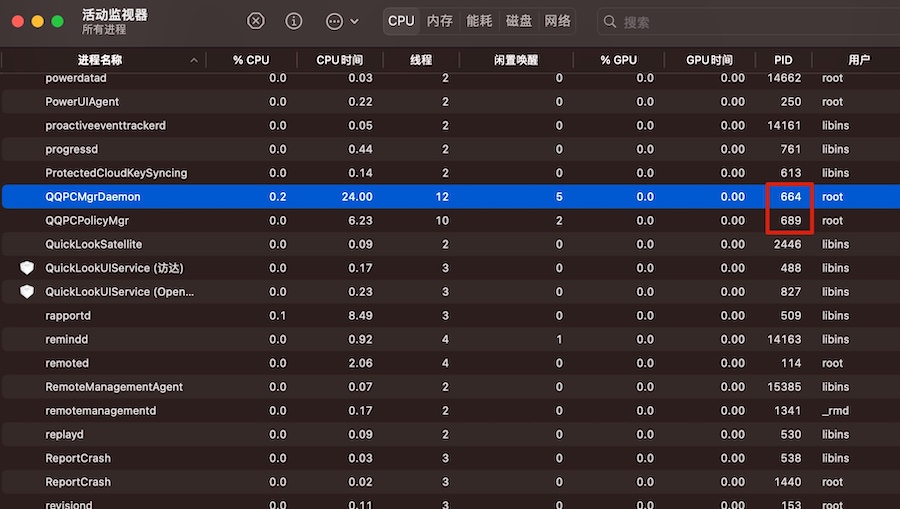Select the 网络 tab
Image resolution: width=900 pixels, height=509 pixels.
click(557, 21)
